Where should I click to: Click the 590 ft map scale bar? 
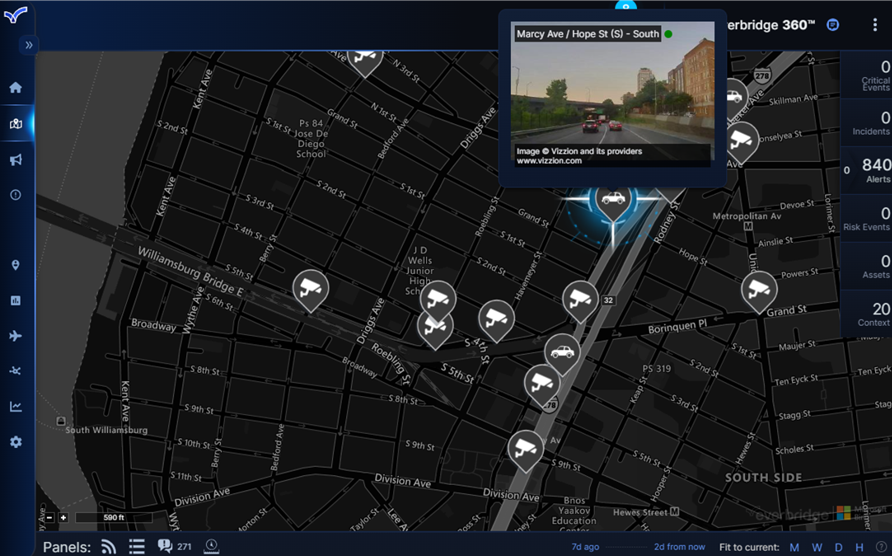(x=113, y=517)
